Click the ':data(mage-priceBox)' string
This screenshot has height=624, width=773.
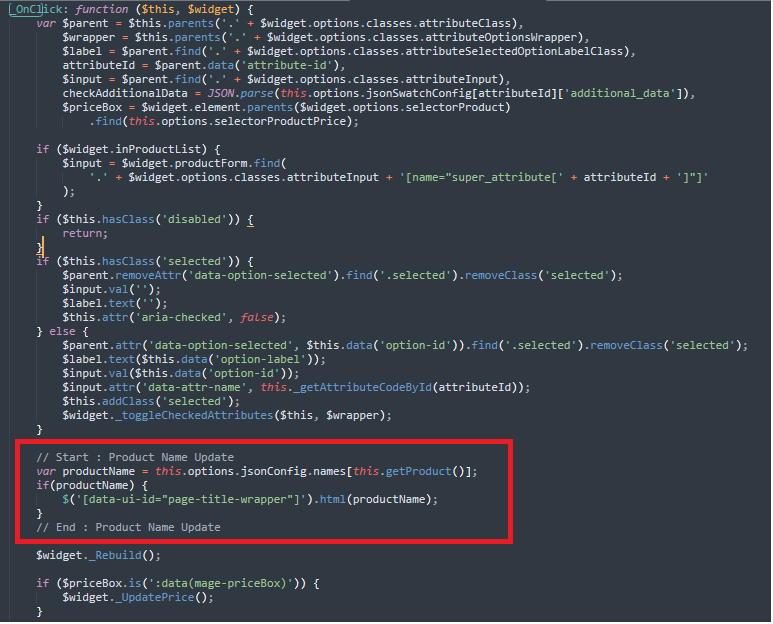220,584
